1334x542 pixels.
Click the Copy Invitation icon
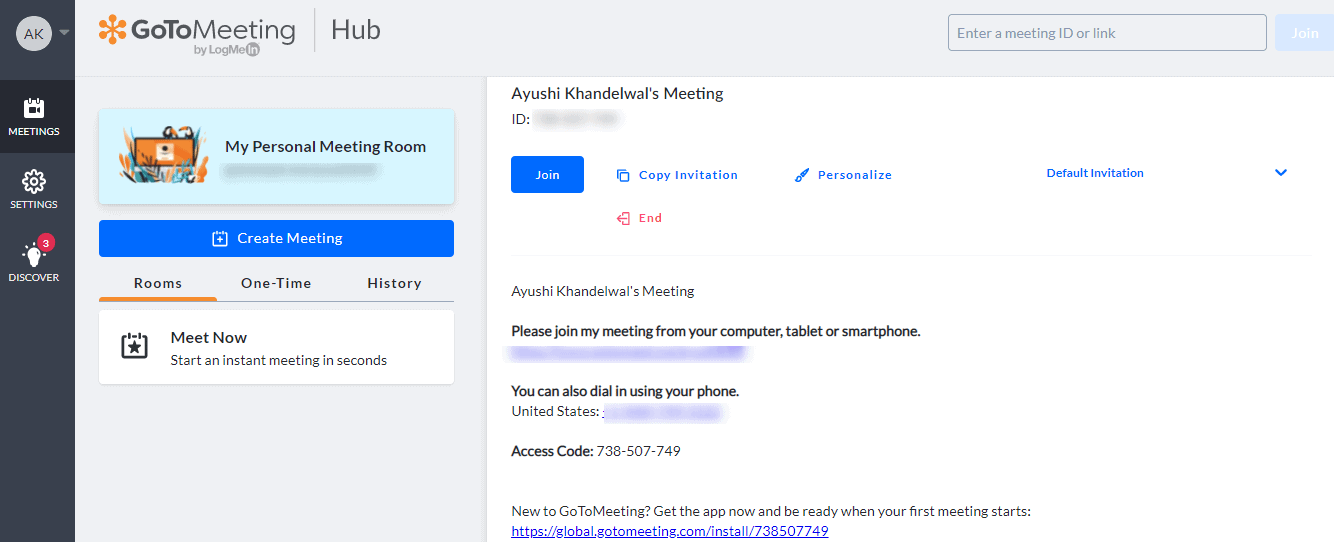point(623,175)
